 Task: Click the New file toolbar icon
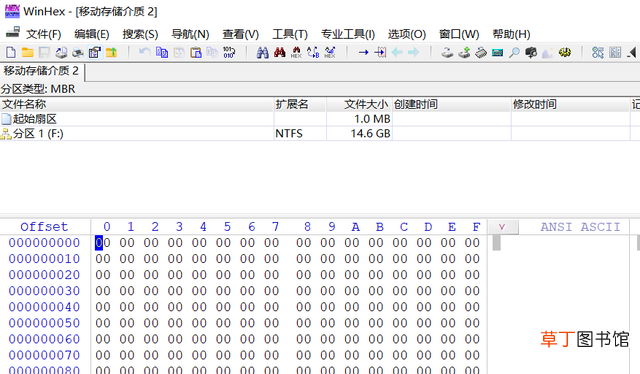tap(11, 52)
